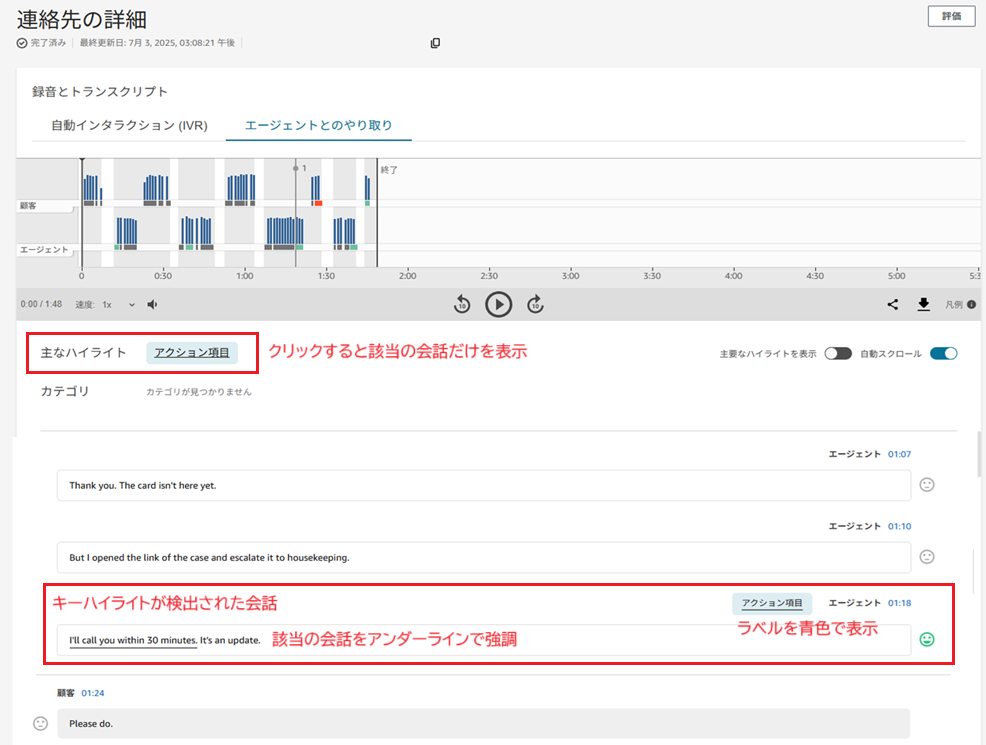Seek to 1:30 on the timeline axis
The width and height of the screenshot is (986, 745).
[326, 276]
